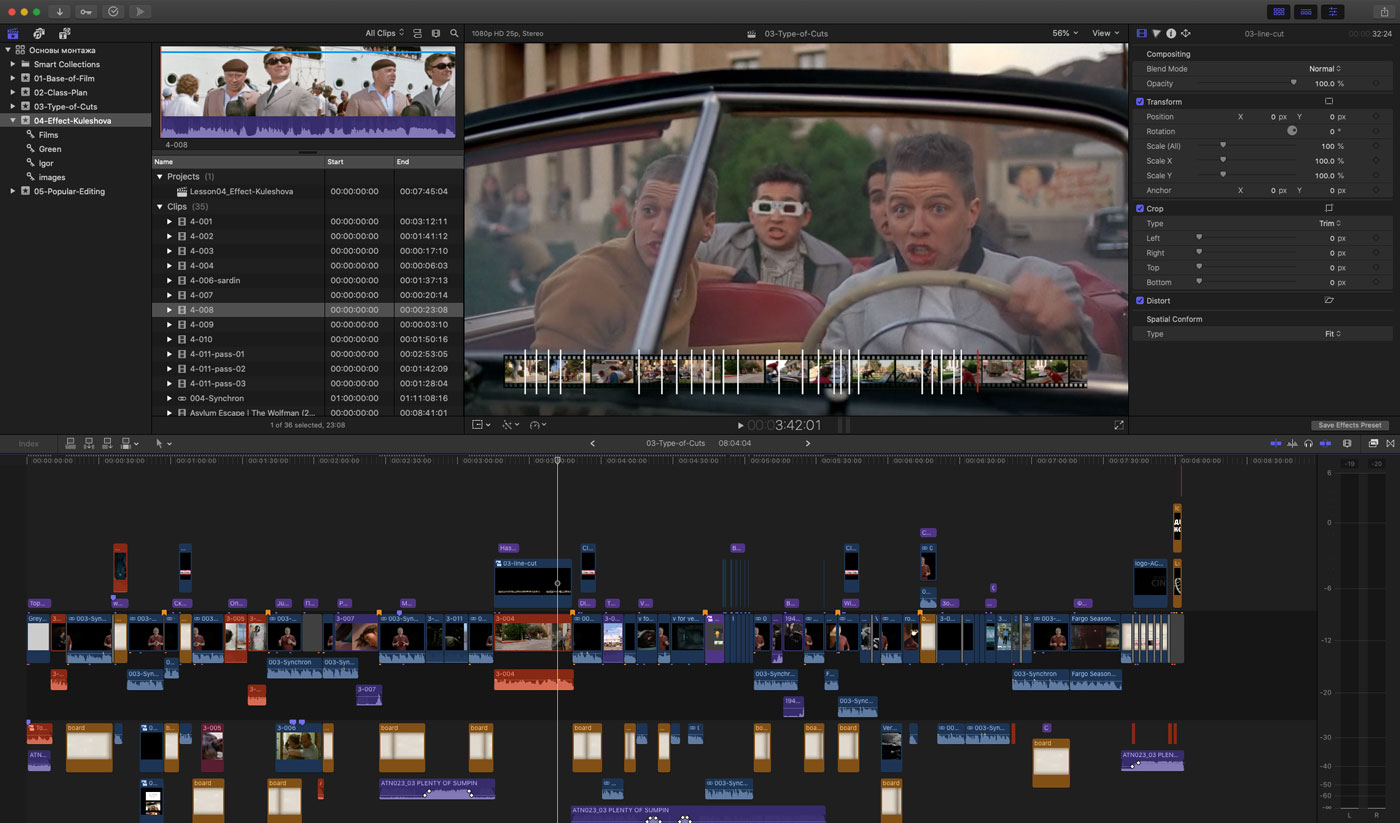The height and width of the screenshot is (823, 1400).
Task: Open the Share export button
Action: pos(1385,11)
